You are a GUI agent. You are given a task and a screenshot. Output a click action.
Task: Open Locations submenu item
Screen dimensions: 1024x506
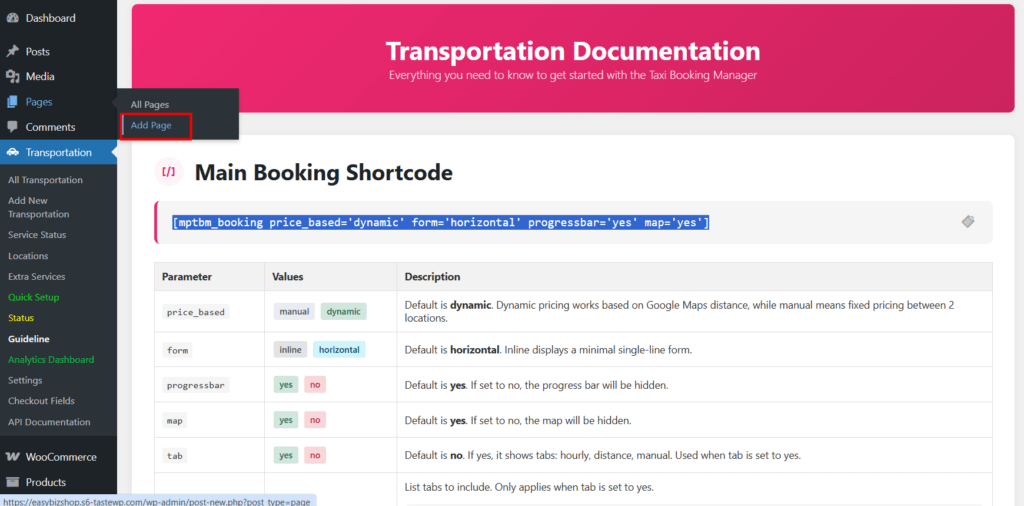coord(28,256)
